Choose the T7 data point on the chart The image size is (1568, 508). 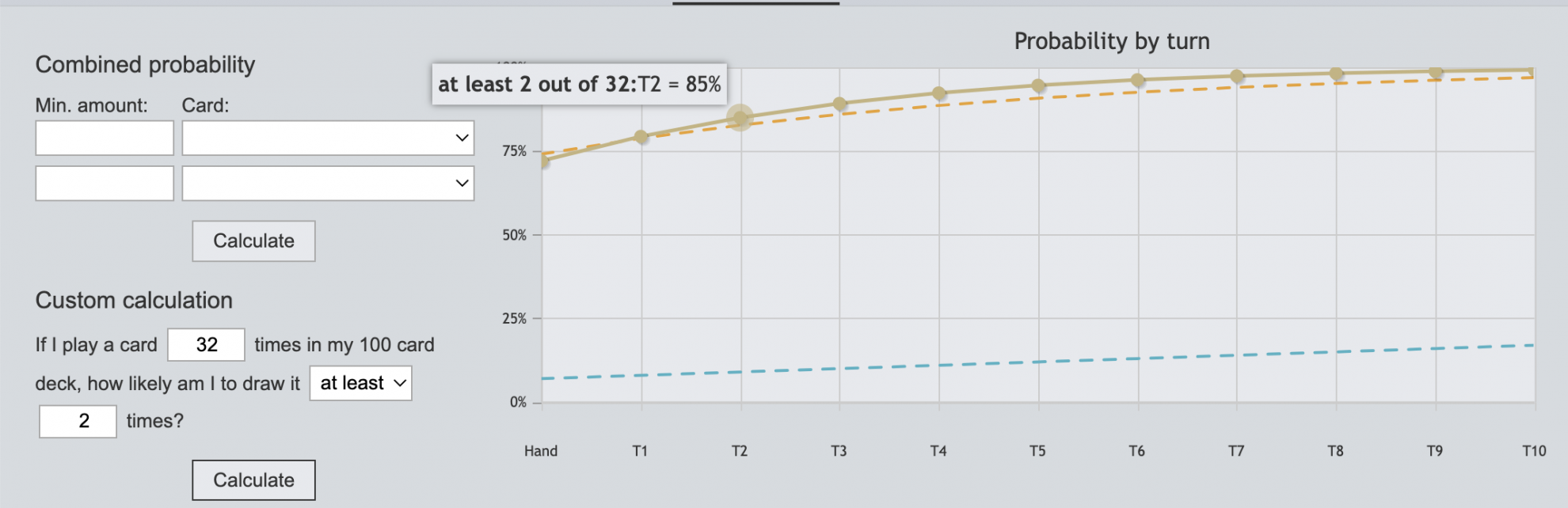1237,76
